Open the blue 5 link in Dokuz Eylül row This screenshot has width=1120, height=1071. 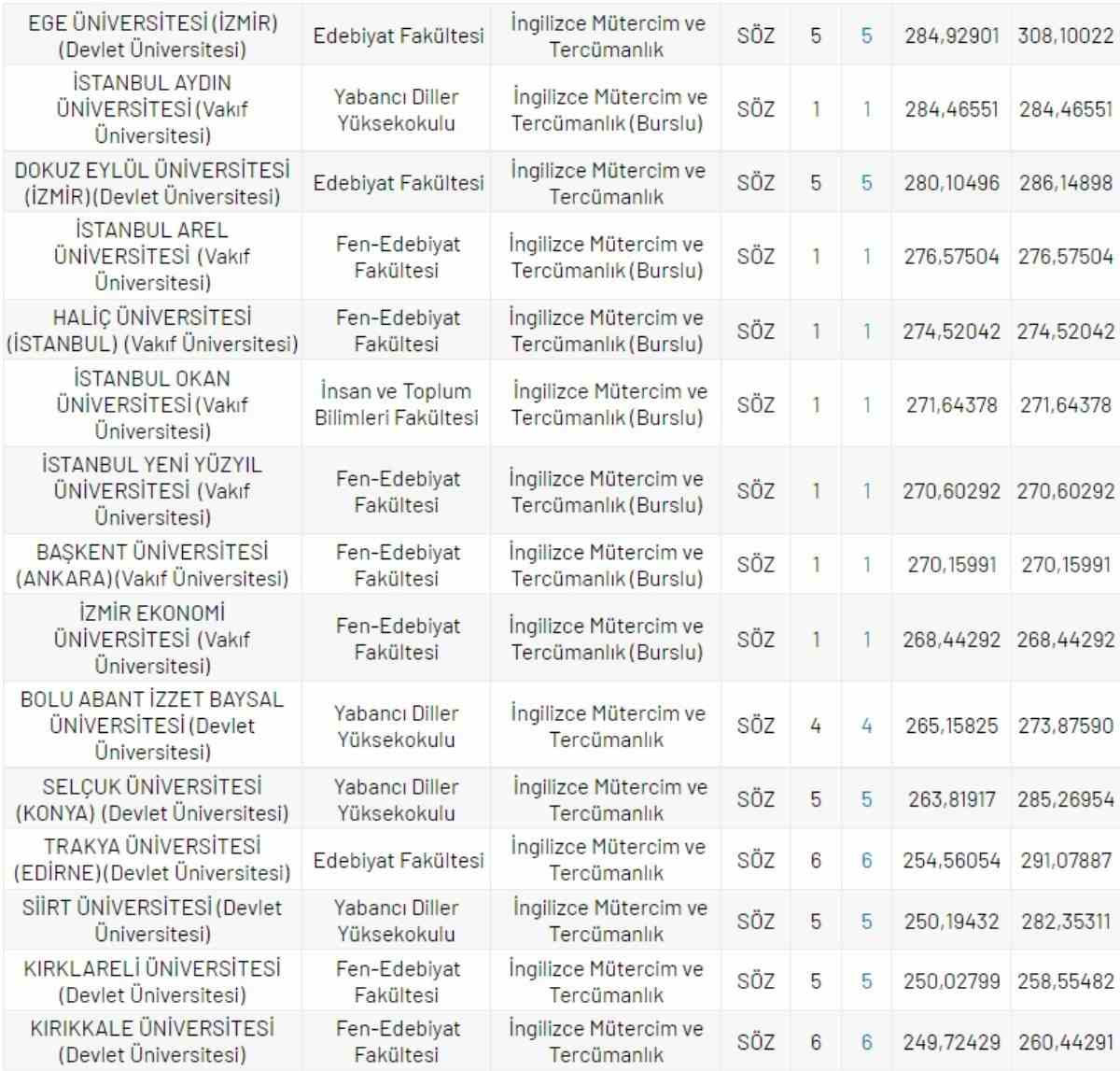click(866, 183)
